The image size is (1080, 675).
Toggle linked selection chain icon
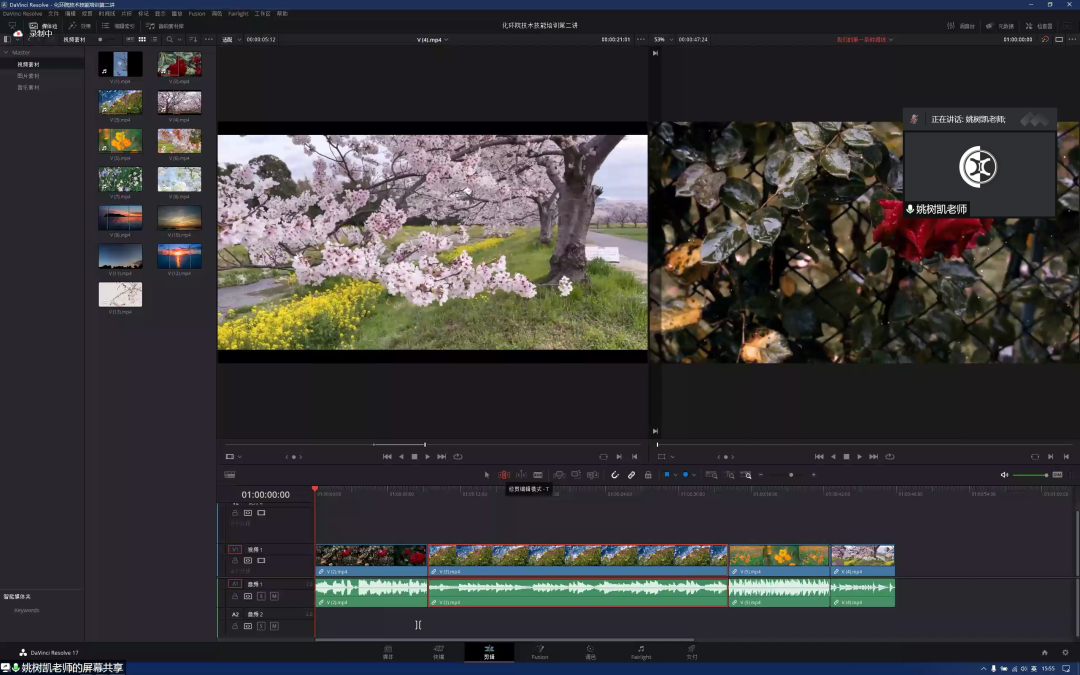click(632, 475)
